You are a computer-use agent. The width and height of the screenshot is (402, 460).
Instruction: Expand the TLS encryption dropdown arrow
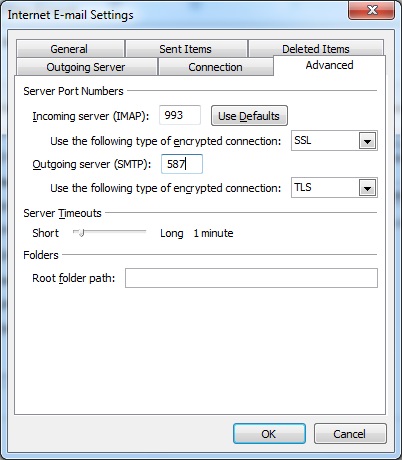(x=367, y=188)
